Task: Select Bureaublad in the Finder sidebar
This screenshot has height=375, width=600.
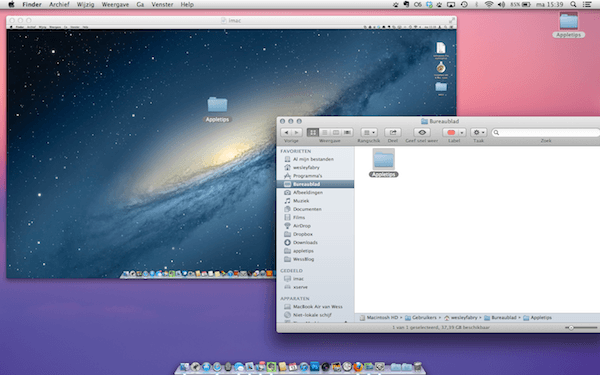Action: click(x=315, y=184)
